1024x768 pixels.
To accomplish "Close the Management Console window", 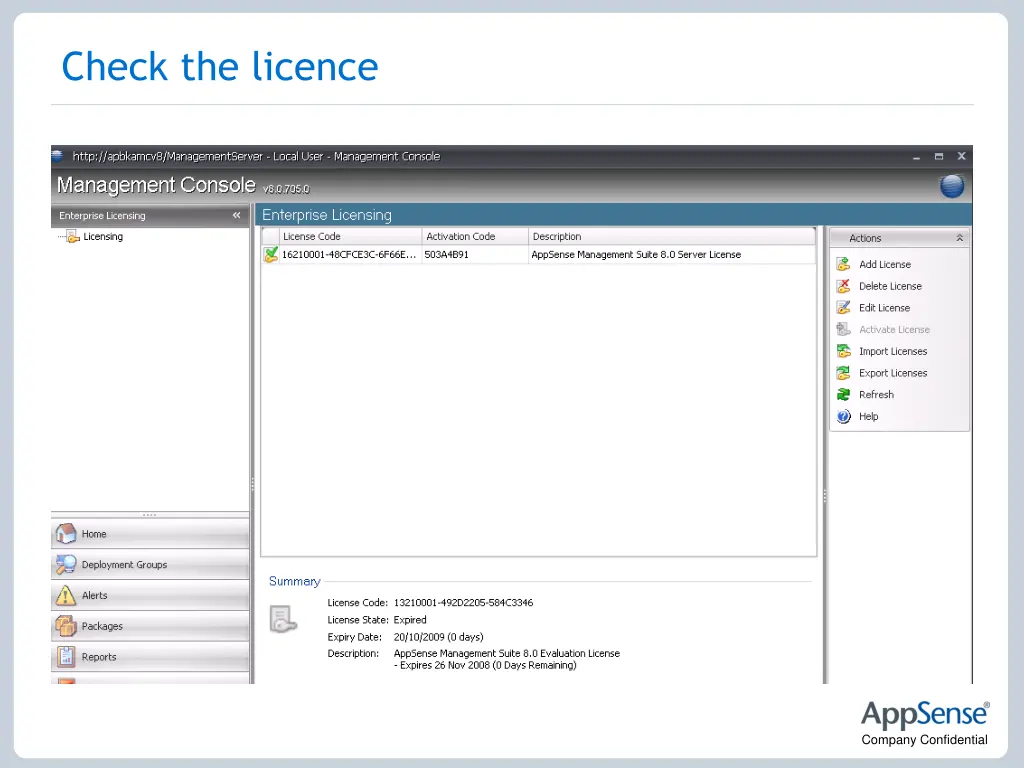I will tap(961, 156).
